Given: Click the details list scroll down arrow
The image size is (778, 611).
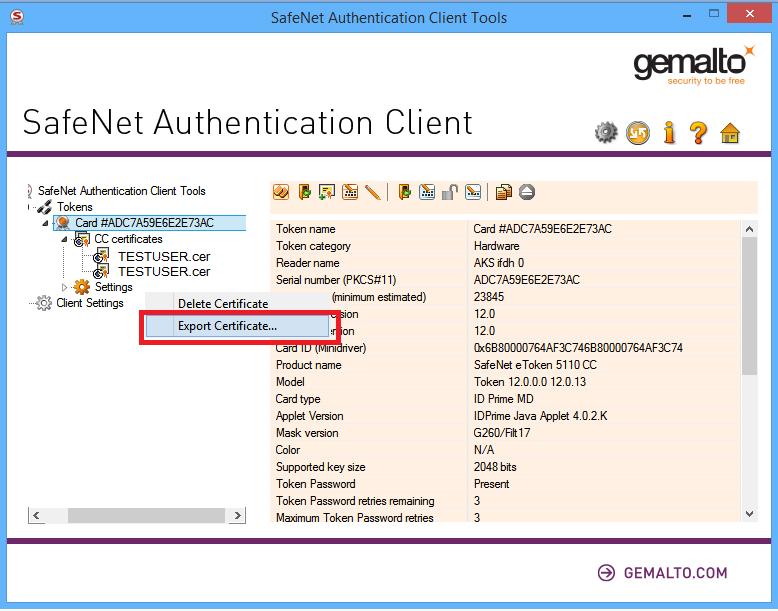Looking at the screenshot, I should (749, 513).
